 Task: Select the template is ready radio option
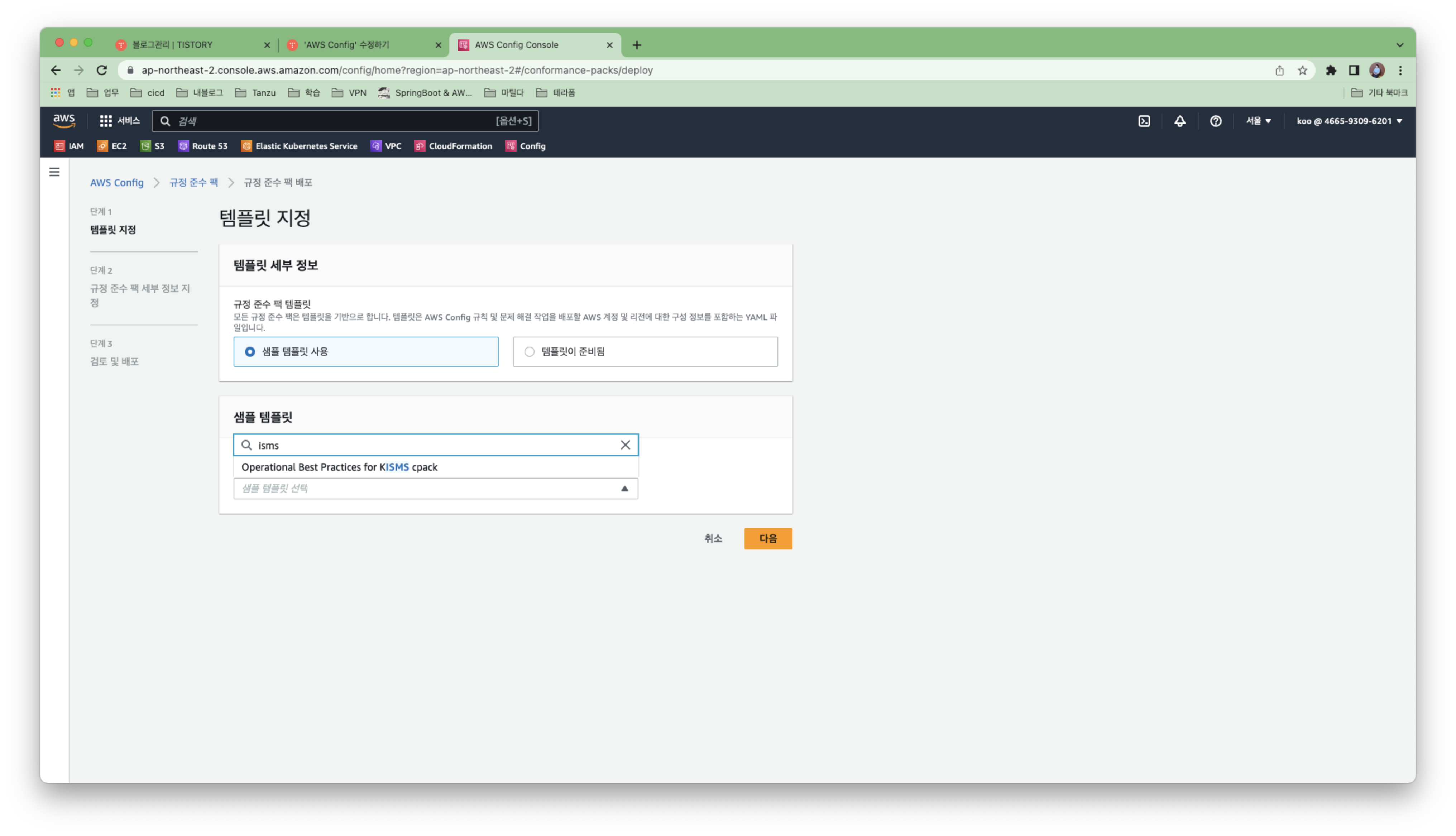(x=530, y=351)
